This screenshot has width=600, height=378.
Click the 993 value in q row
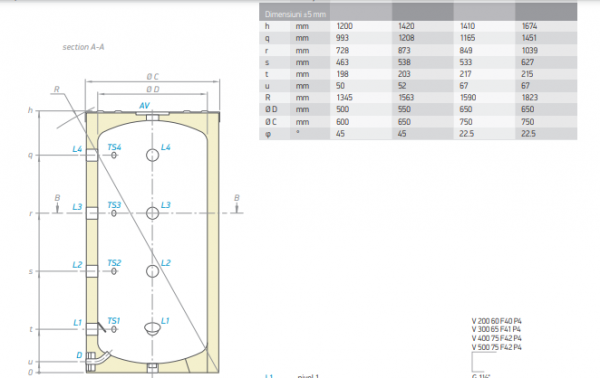click(342, 38)
